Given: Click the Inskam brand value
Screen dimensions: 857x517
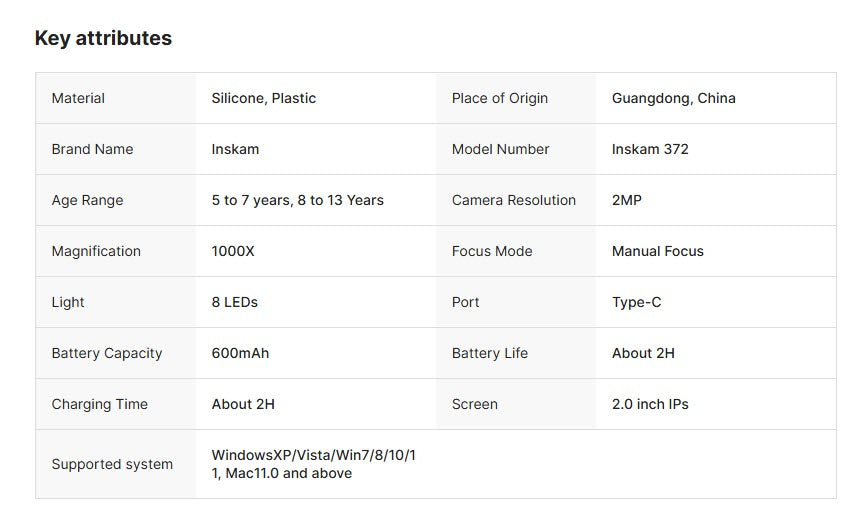Looking at the screenshot, I should [235, 149].
